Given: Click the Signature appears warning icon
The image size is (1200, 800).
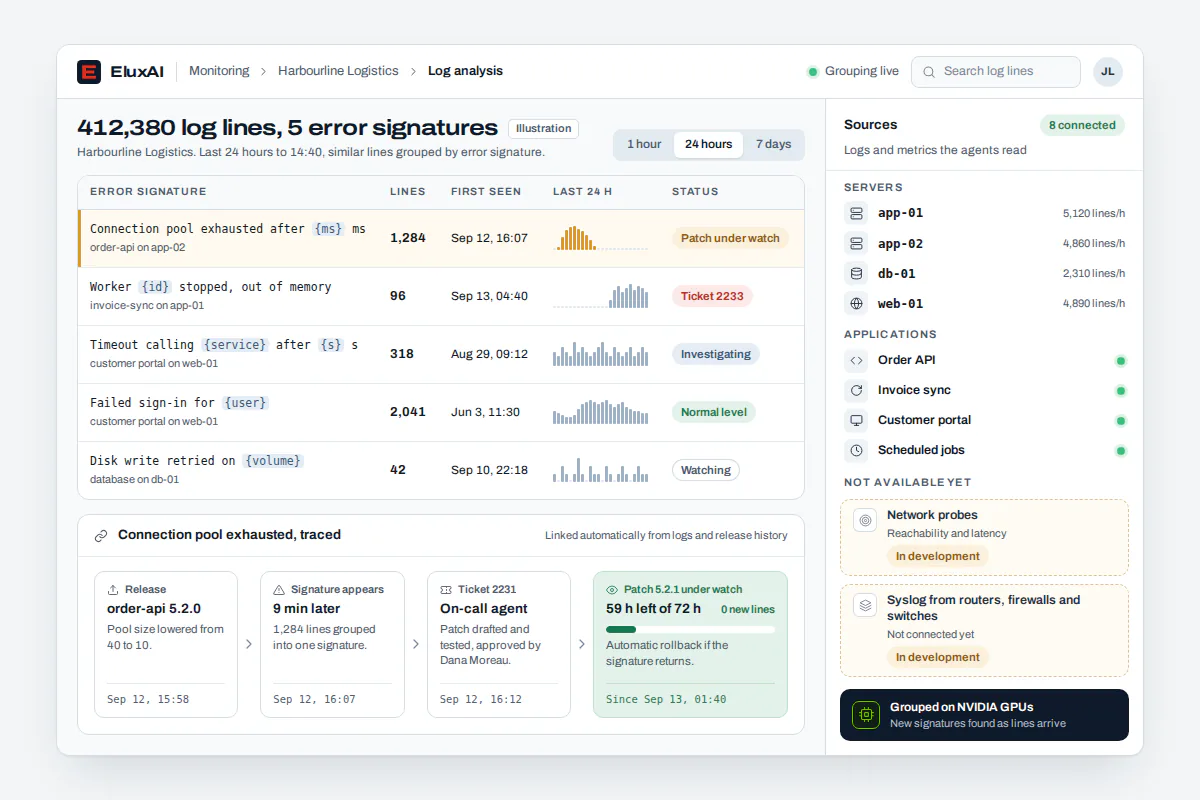Looking at the screenshot, I should [x=279, y=590].
